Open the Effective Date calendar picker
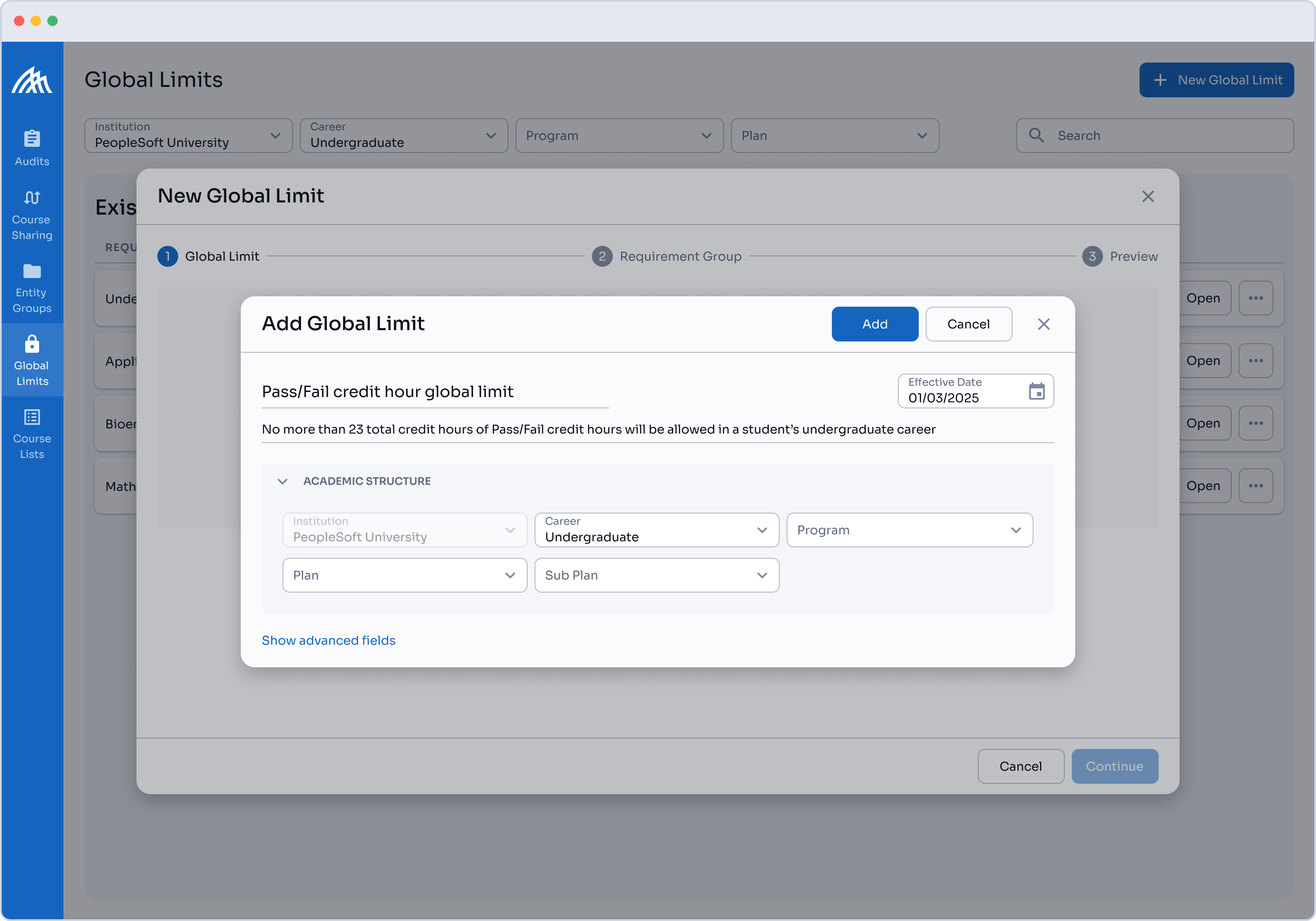 point(1036,391)
